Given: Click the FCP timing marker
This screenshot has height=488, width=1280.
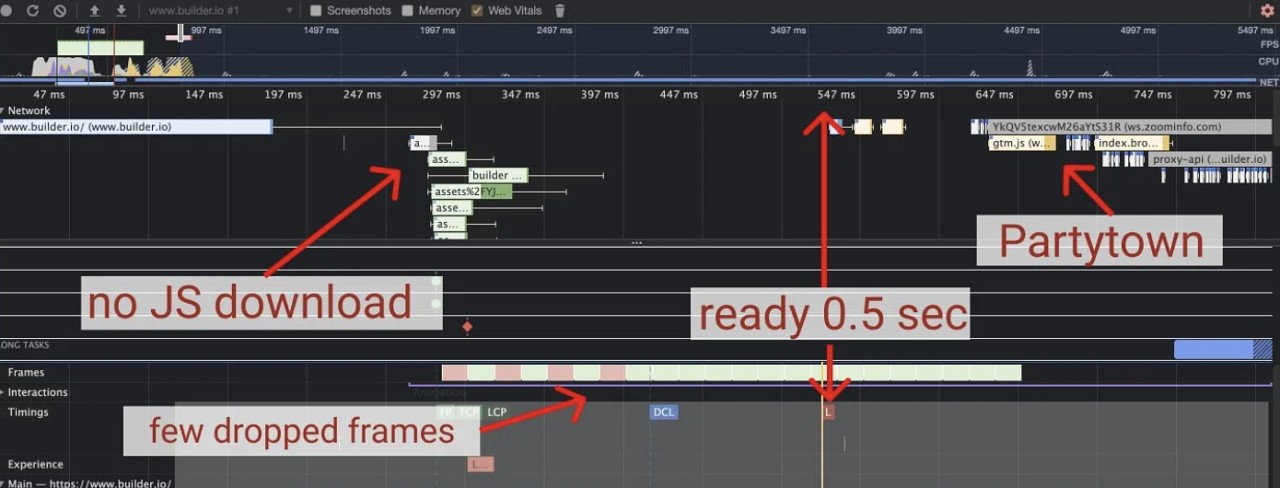Looking at the screenshot, I should 469,412.
